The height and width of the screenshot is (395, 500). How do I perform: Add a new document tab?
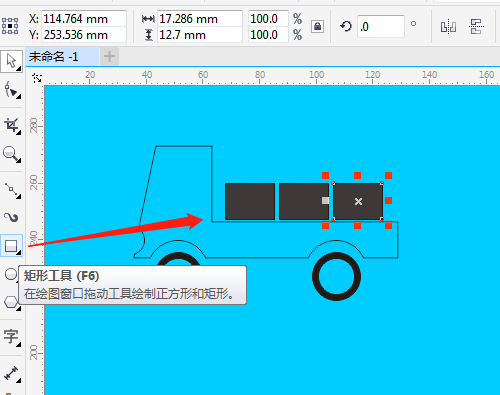tap(109, 57)
